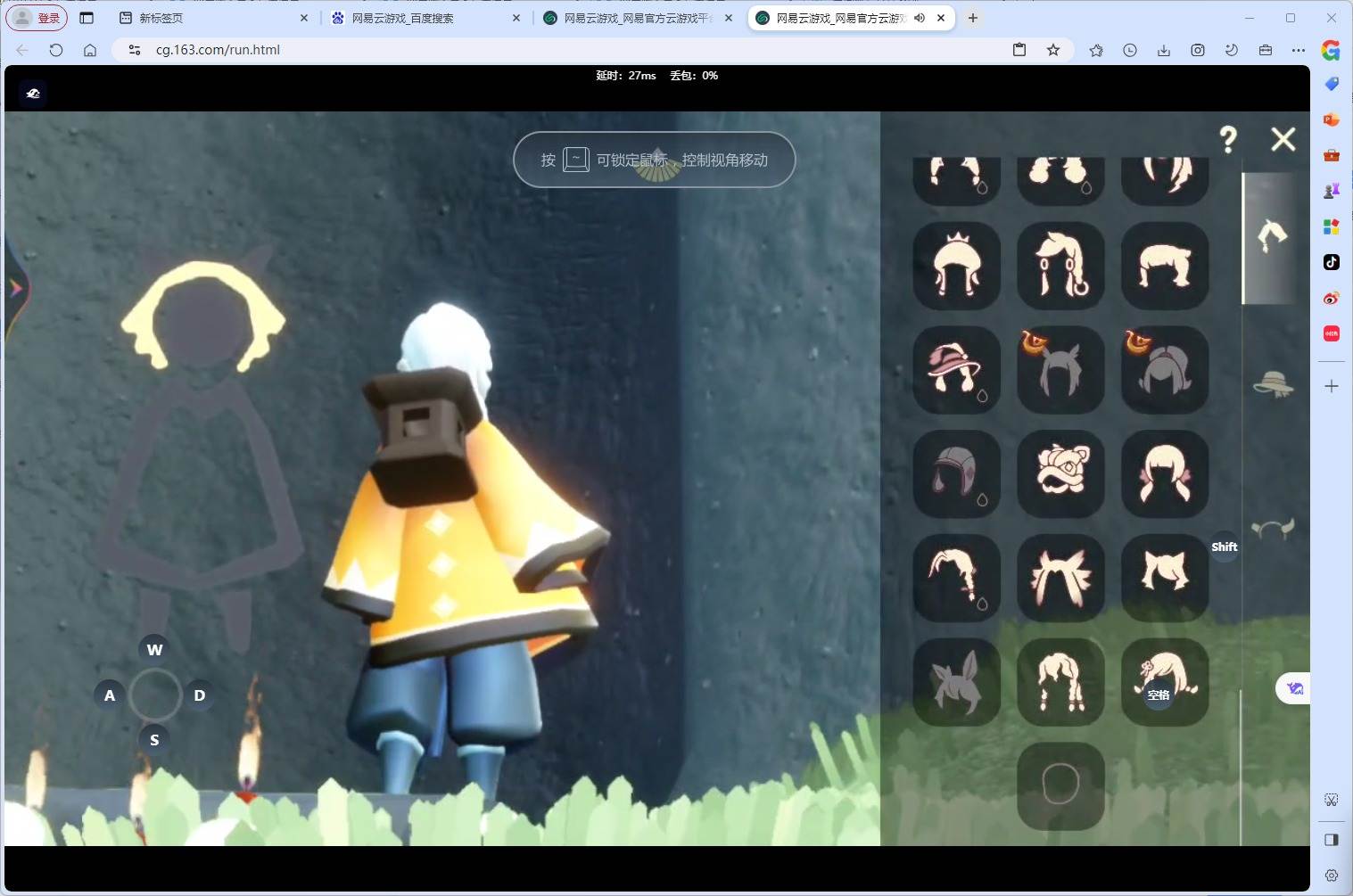The image size is (1353, 896).
Task: Choose the long braid hairstyle with earring
Action: [1060, 266]
